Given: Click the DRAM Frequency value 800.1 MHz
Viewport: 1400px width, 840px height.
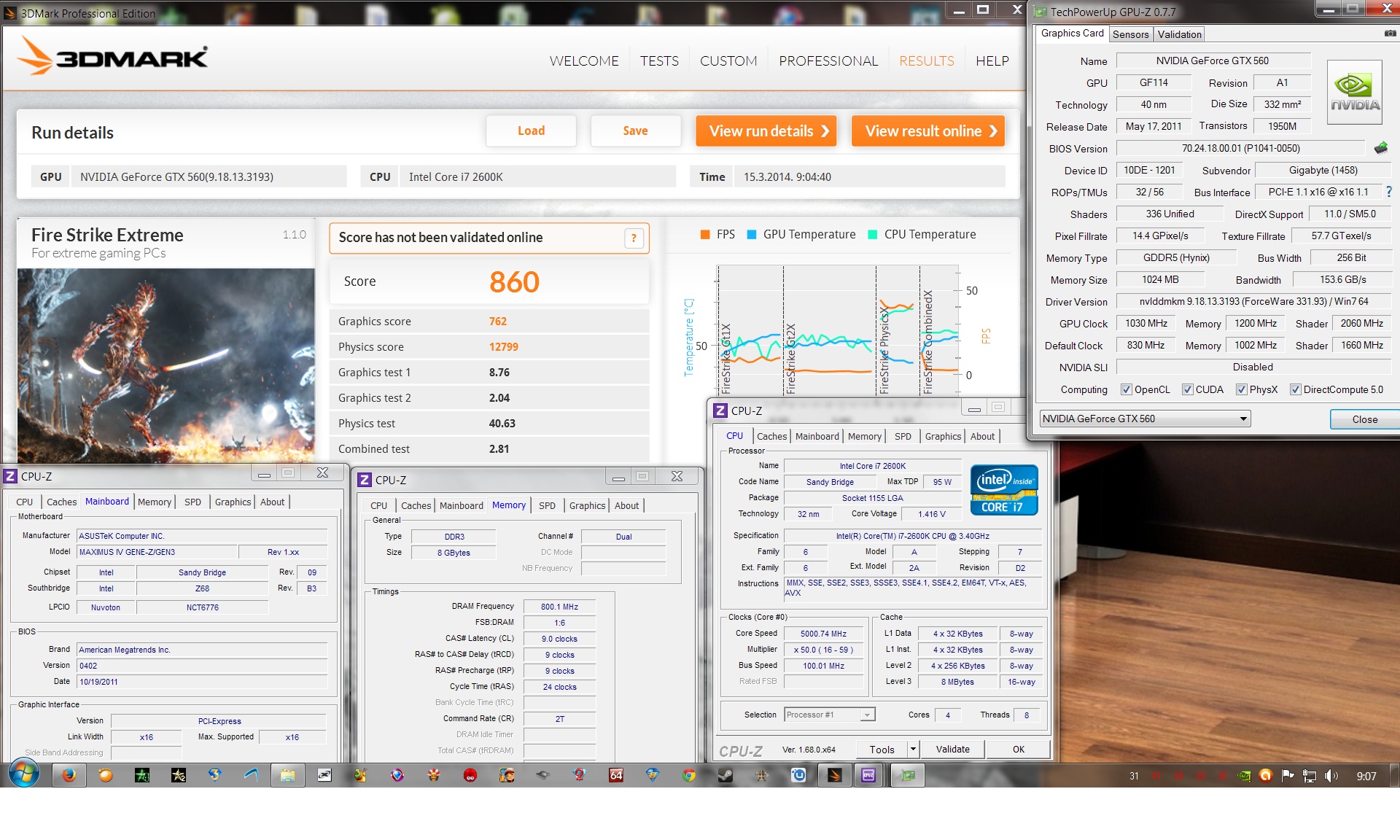Looking at the screenshot, I should tap(559, 607).
